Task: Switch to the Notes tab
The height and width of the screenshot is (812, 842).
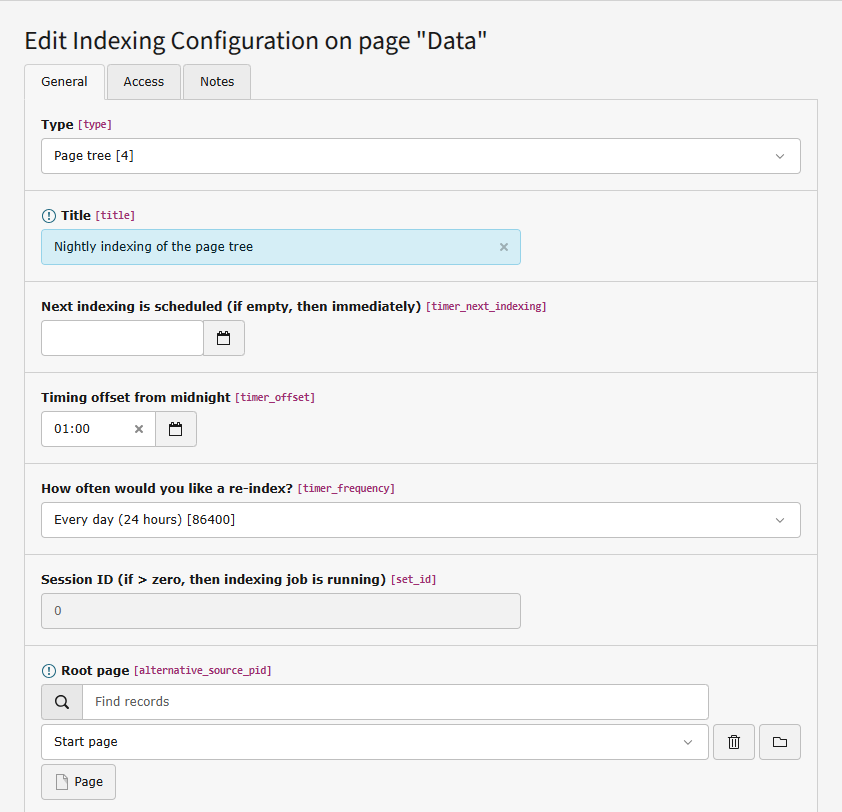Action: click(x=216, y=81)
